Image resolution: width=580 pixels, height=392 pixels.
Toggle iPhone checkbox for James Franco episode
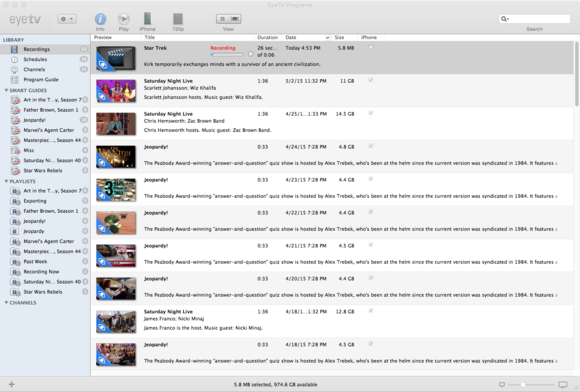pos(371,310)
